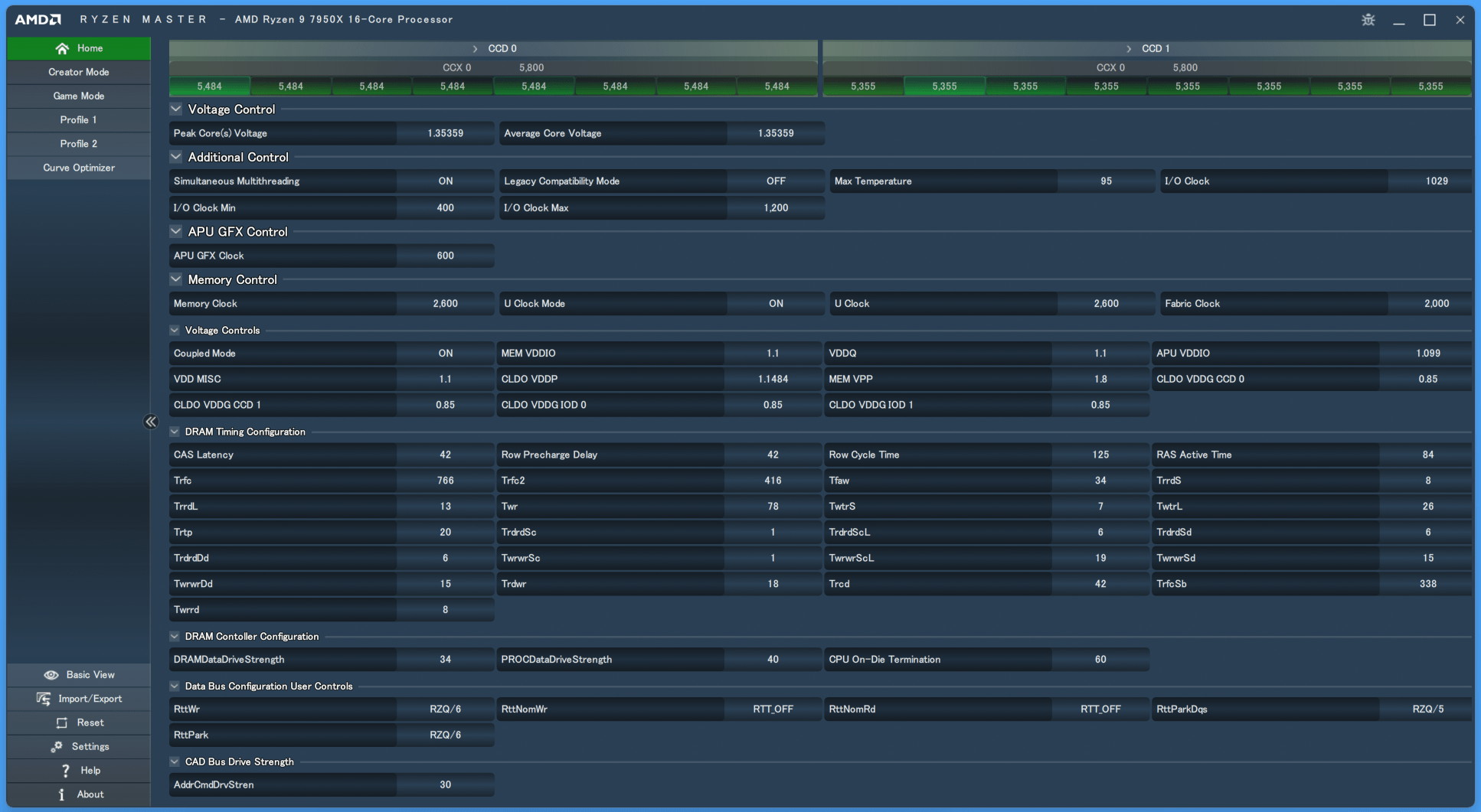
Task: Collapse the Memory Control section
Action: [176, 279]
